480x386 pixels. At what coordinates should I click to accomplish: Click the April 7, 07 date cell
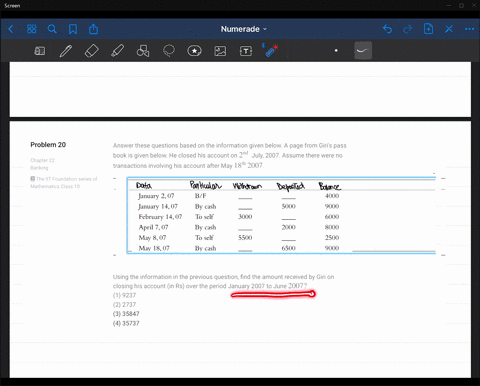153,227
